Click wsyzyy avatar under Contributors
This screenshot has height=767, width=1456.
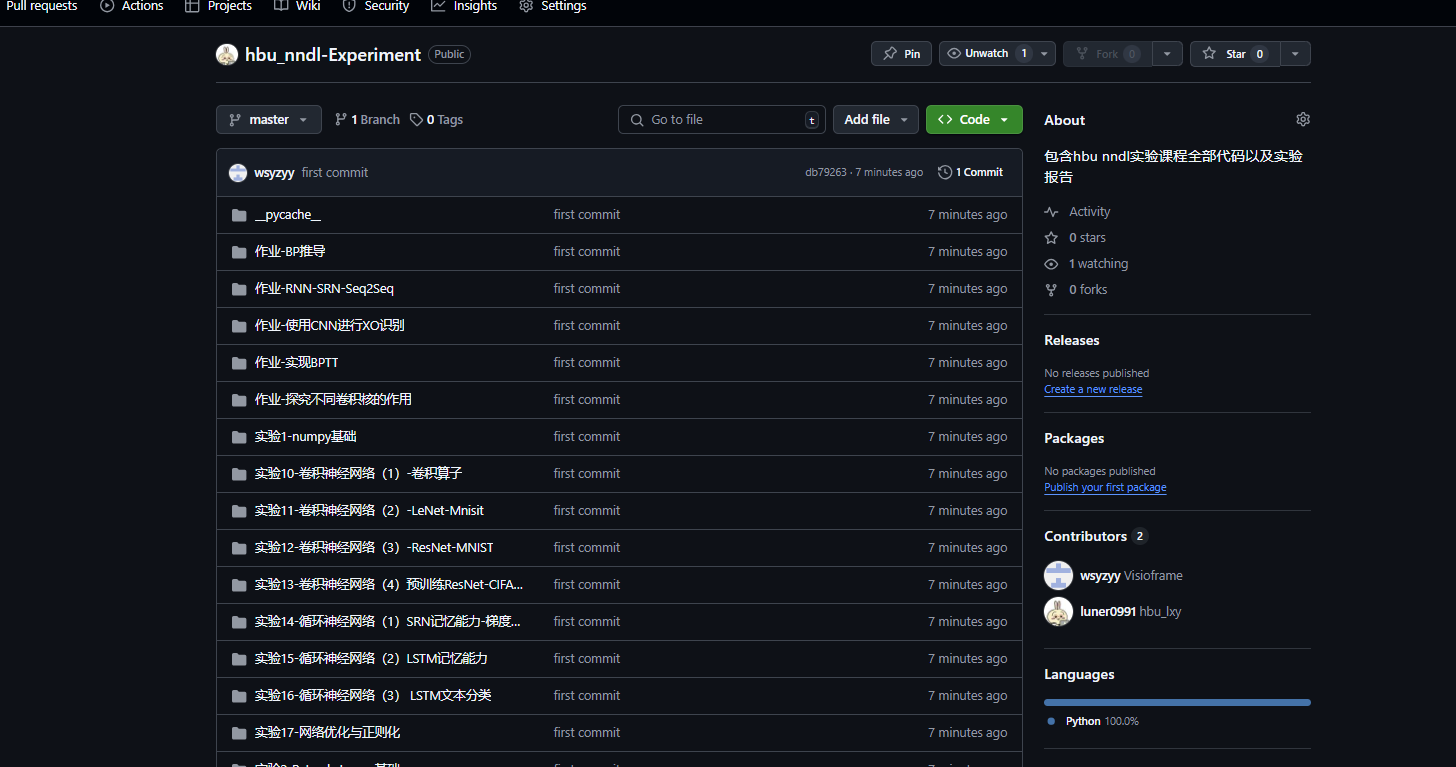1058,575
